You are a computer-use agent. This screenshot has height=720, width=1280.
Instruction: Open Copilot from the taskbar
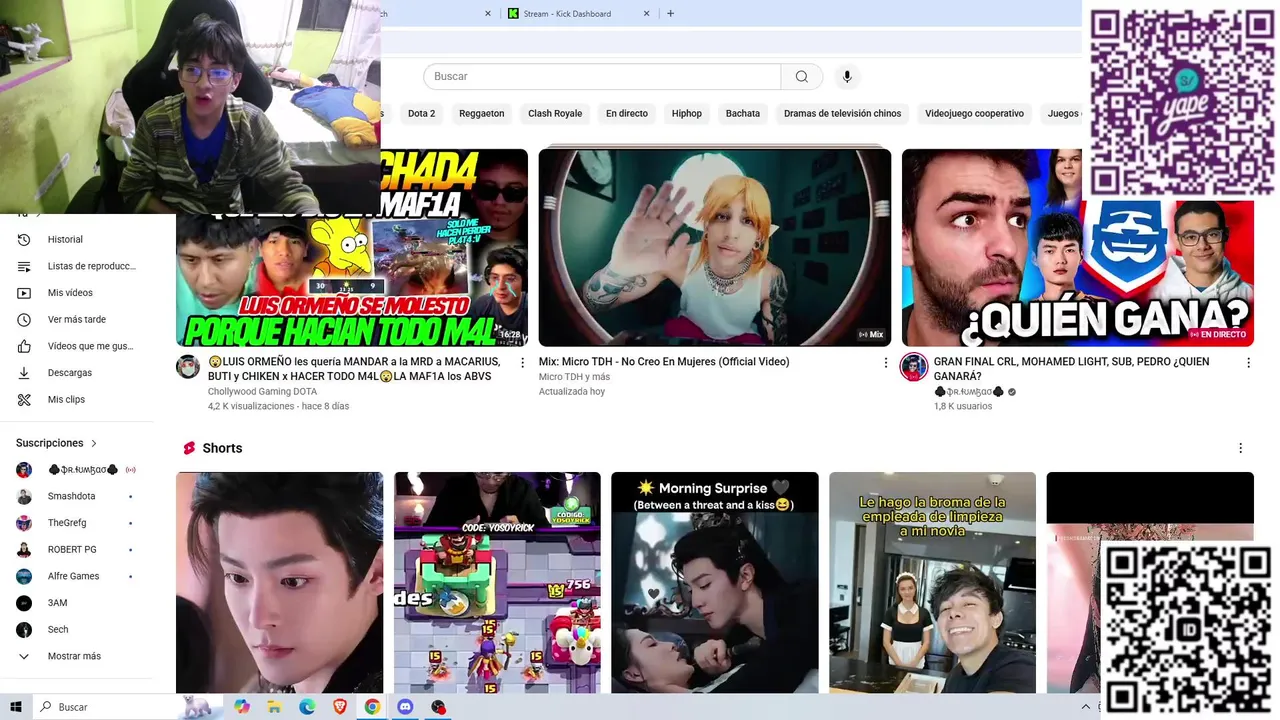[x=241, y=707]
